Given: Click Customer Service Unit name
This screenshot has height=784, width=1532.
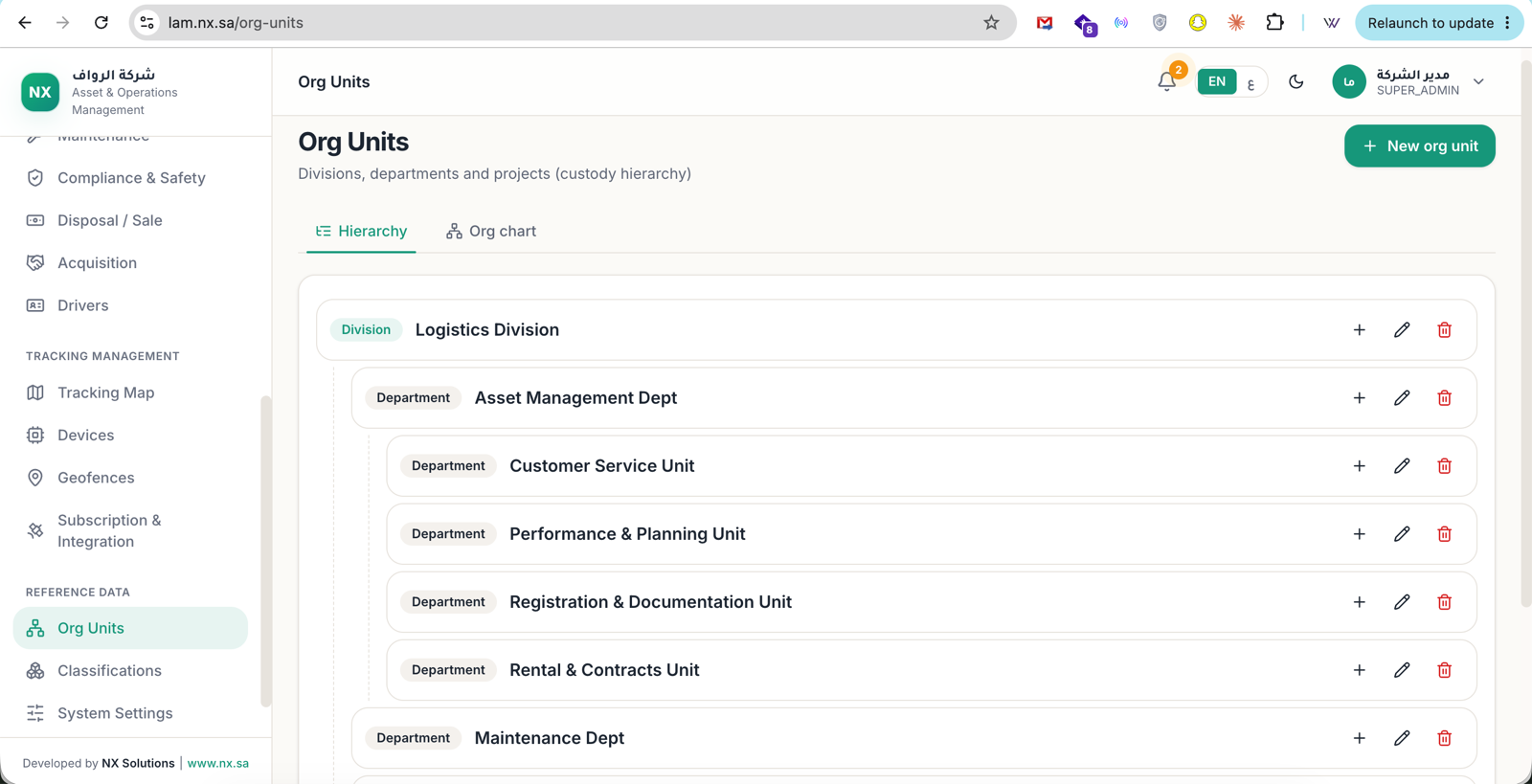Looking at the screenshot, I should [602, 466].
